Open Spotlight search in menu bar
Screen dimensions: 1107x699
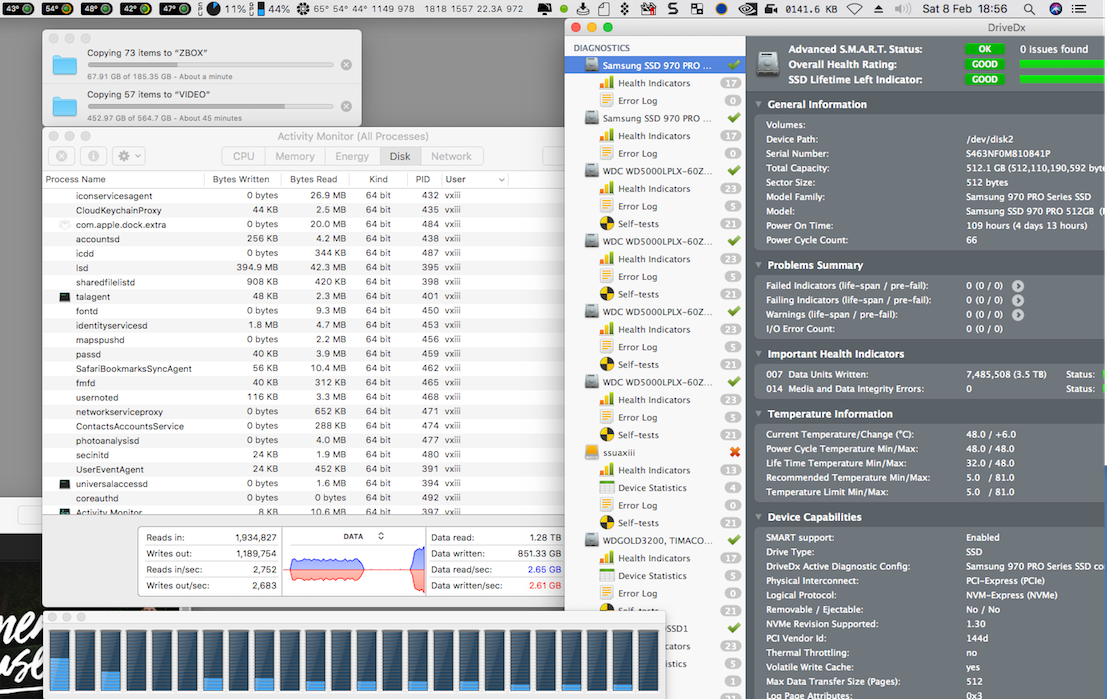(1029, 9)
